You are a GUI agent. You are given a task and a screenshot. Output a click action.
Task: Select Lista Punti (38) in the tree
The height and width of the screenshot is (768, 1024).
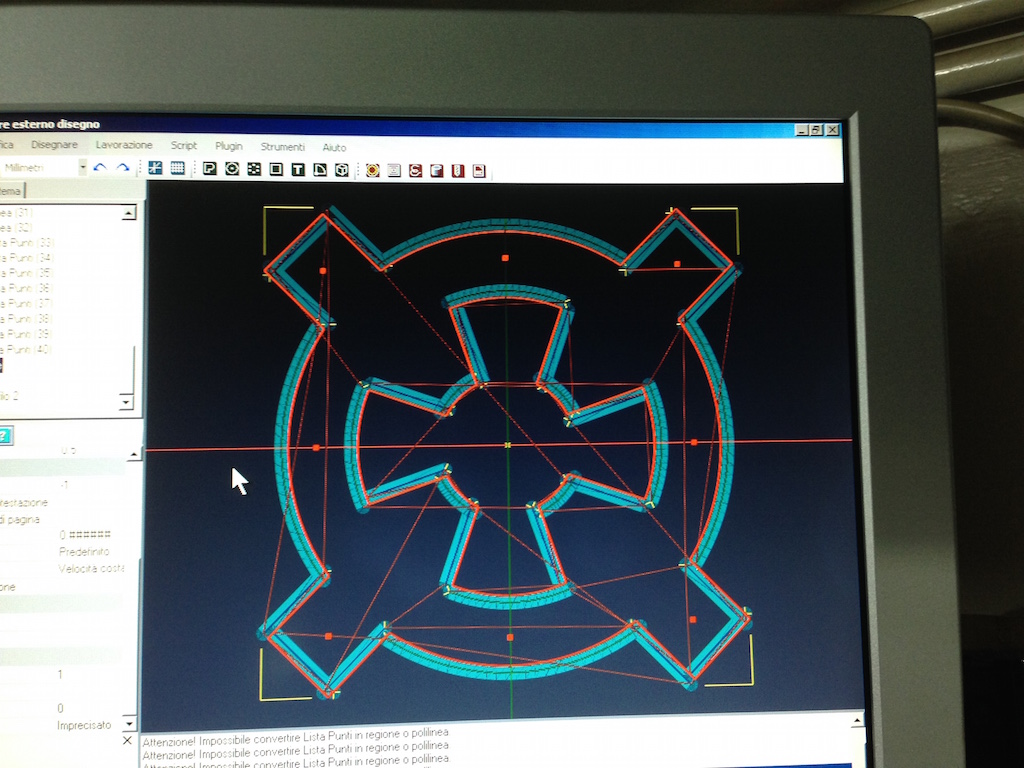point(27,319)
